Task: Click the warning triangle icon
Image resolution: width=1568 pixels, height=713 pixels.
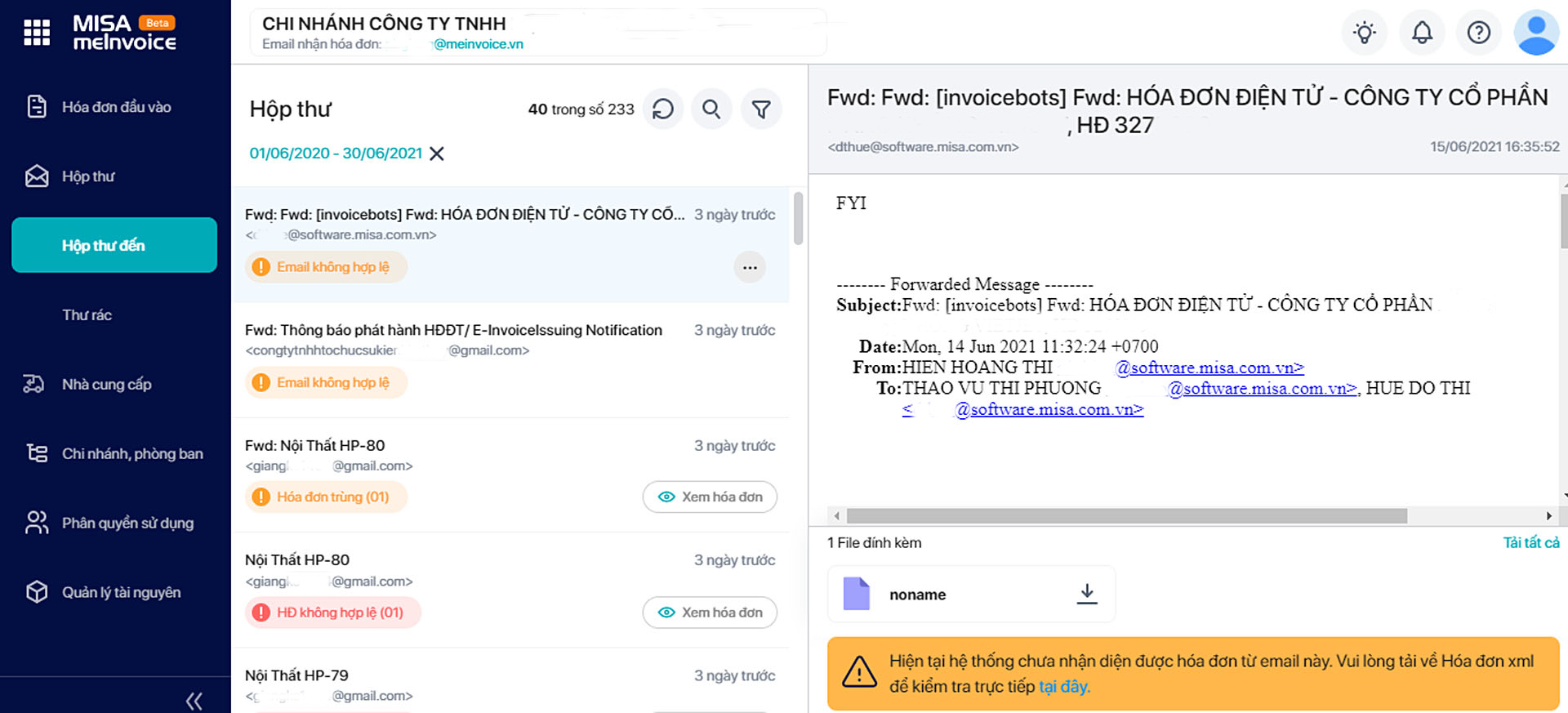Action: [859, 671]
